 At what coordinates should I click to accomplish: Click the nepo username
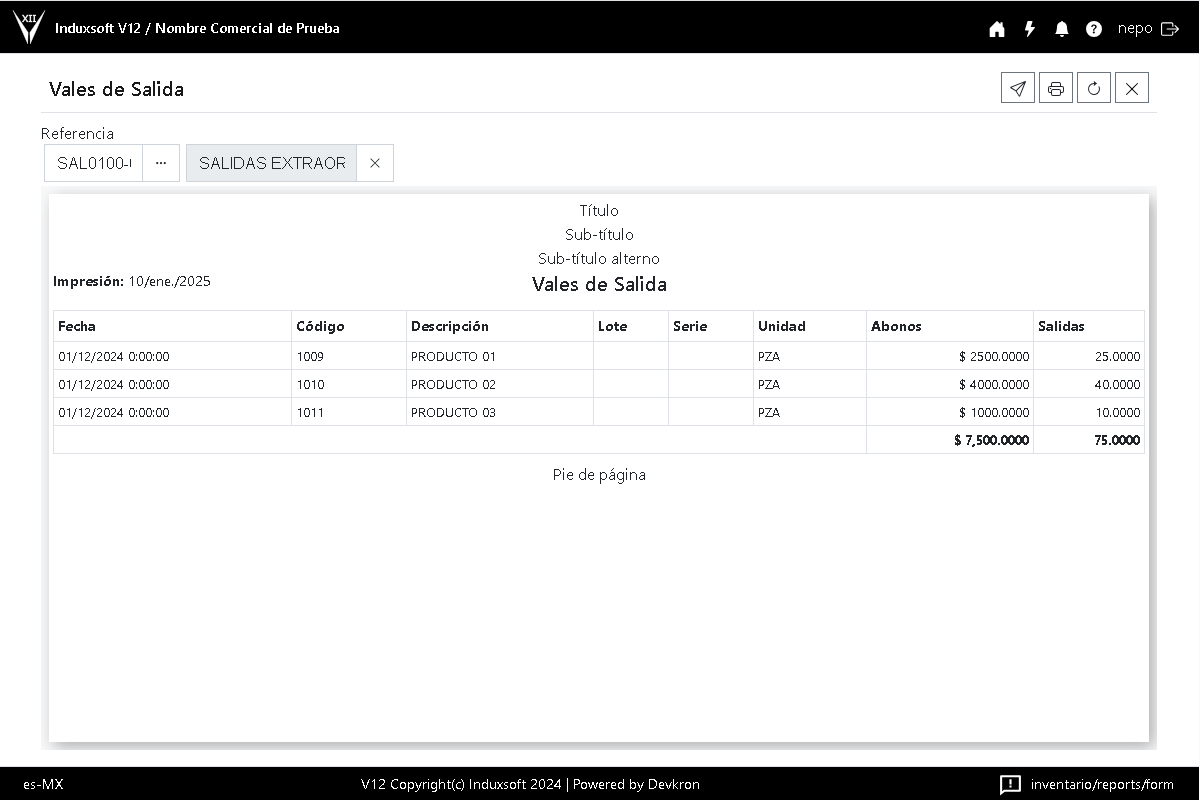pyautogui.click(x=1135, y=29)
